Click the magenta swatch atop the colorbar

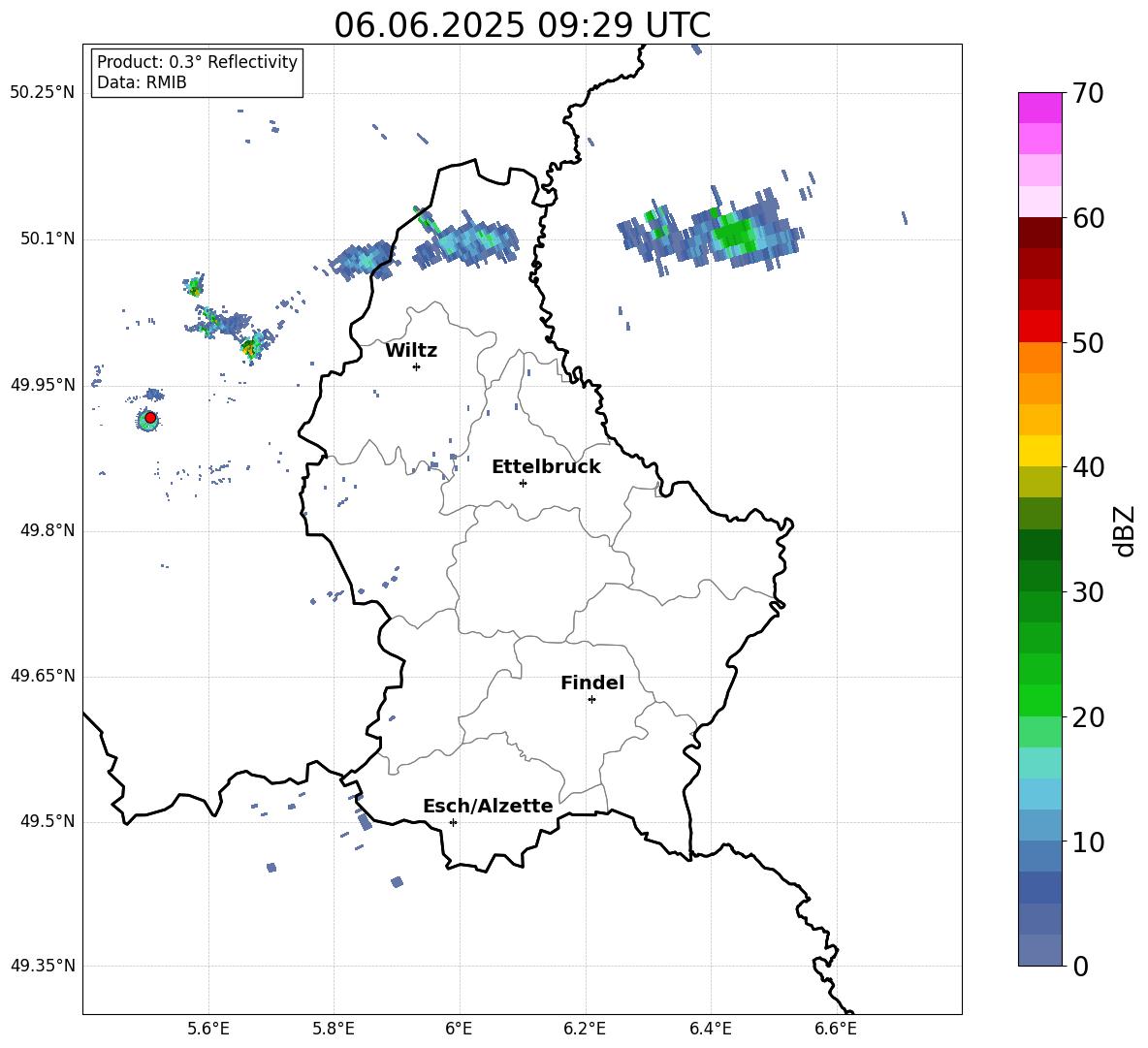click(x=1040, y=108)
